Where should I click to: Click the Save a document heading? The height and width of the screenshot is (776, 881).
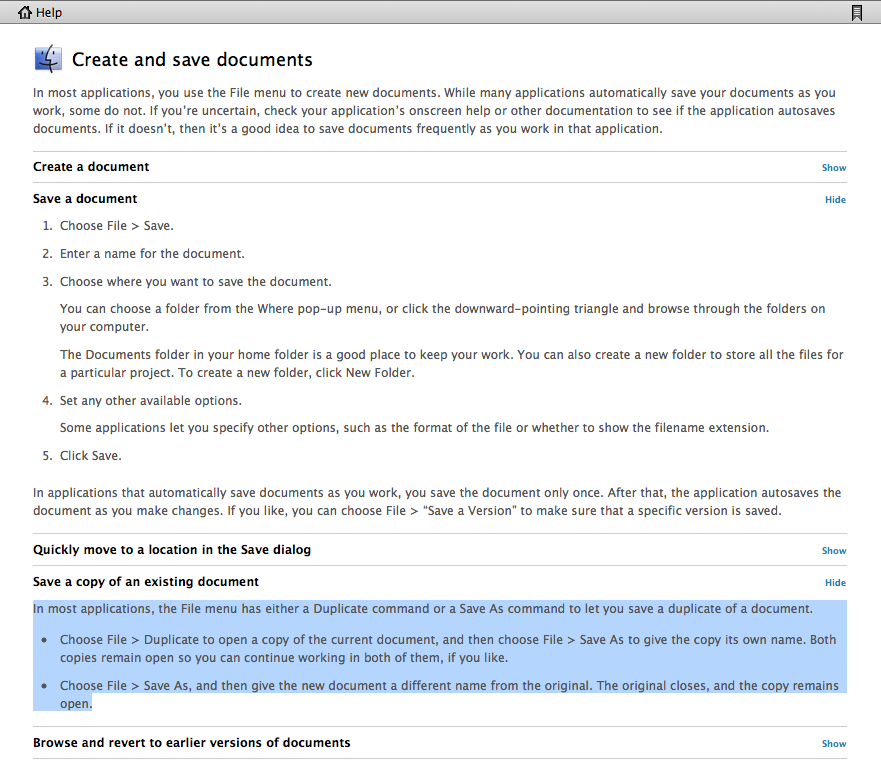tap(85, 199)
